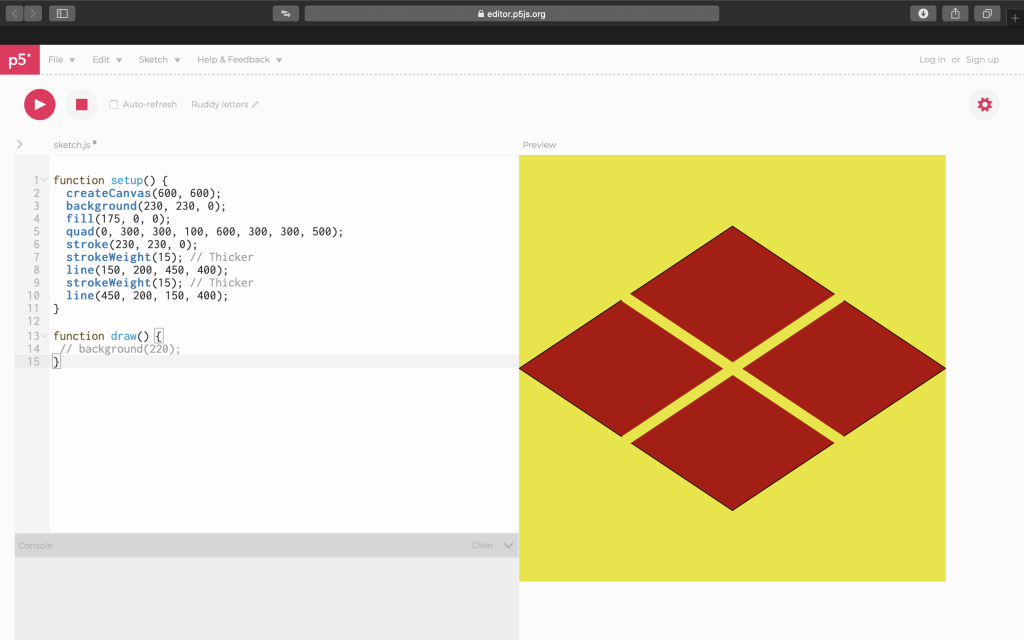Image resolution: width=1024 pixels, height=640 pixels.
Task: Click the quad code line 5
Action: pyautogui.click(x=204, y=231)
